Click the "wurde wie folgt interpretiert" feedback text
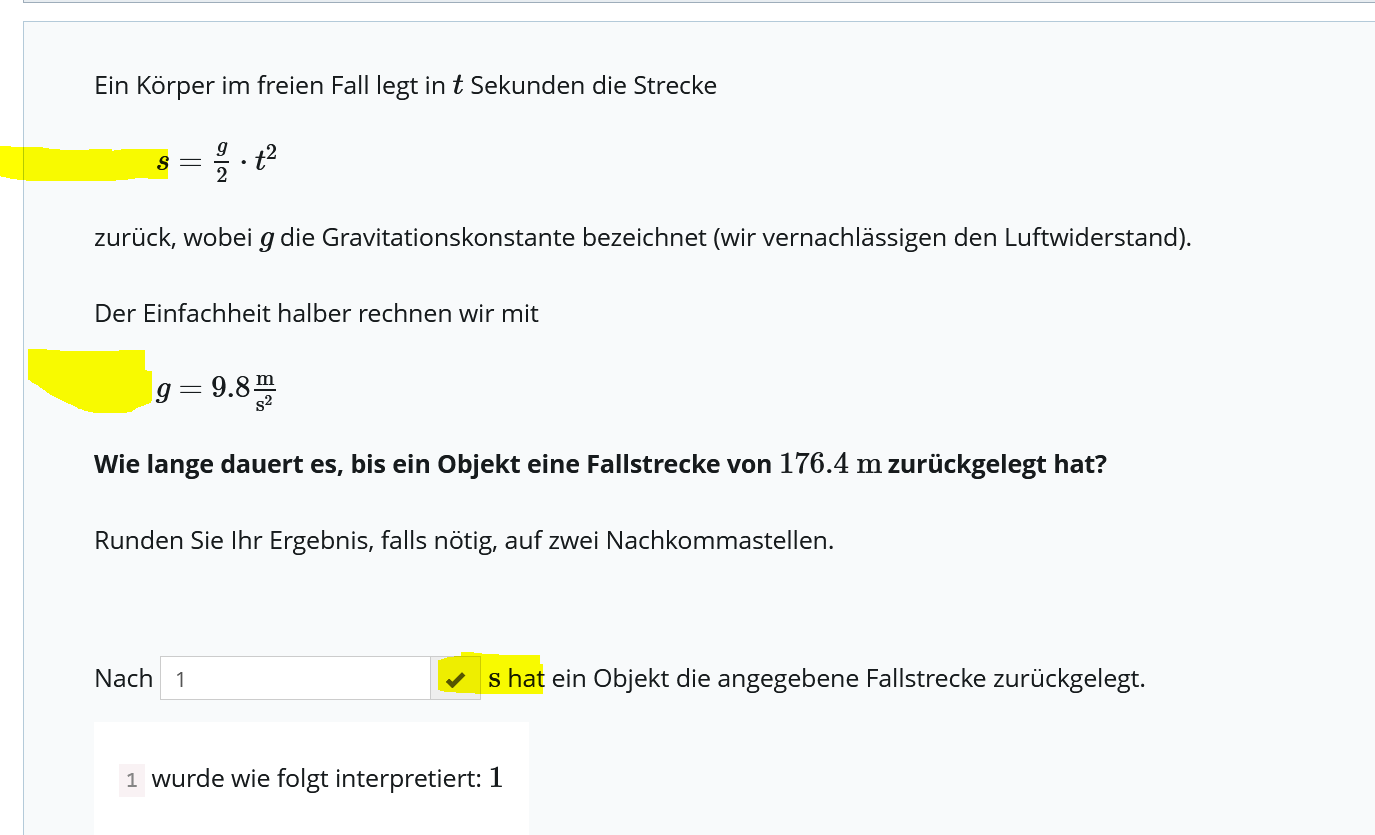The width and height of the screenshot is (1375, 835). 316,779
